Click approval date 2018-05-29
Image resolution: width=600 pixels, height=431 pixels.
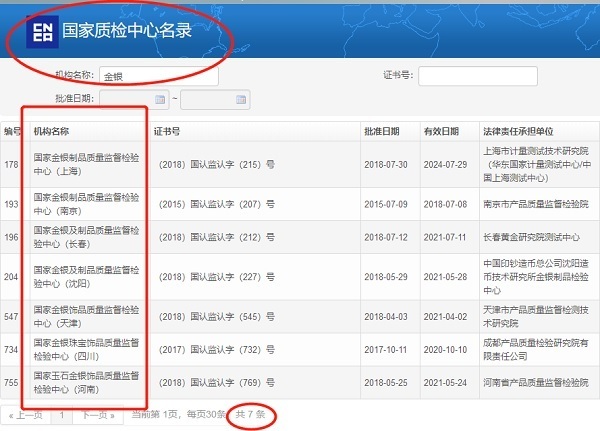point(386,277)
